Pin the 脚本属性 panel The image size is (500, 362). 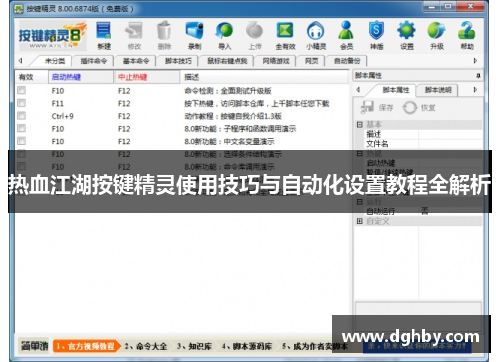tap(478, 76)
